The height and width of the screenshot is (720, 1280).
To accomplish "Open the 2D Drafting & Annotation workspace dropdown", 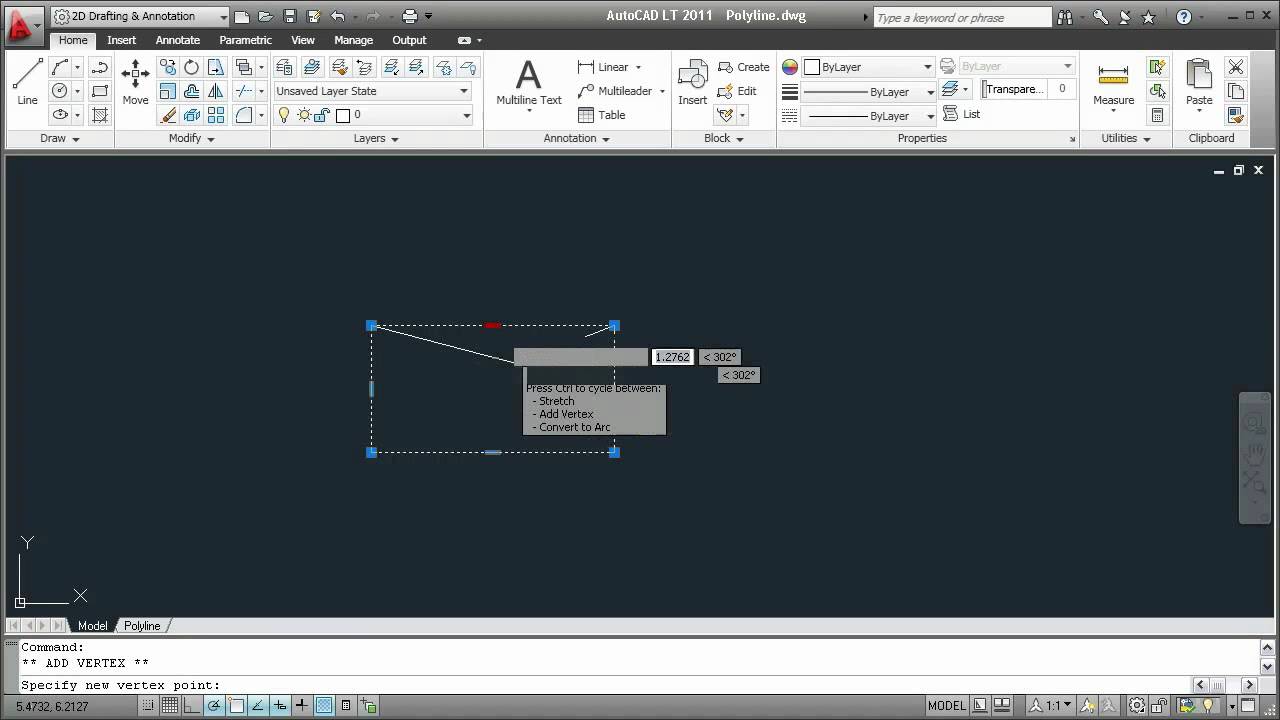I will [139, 16].
